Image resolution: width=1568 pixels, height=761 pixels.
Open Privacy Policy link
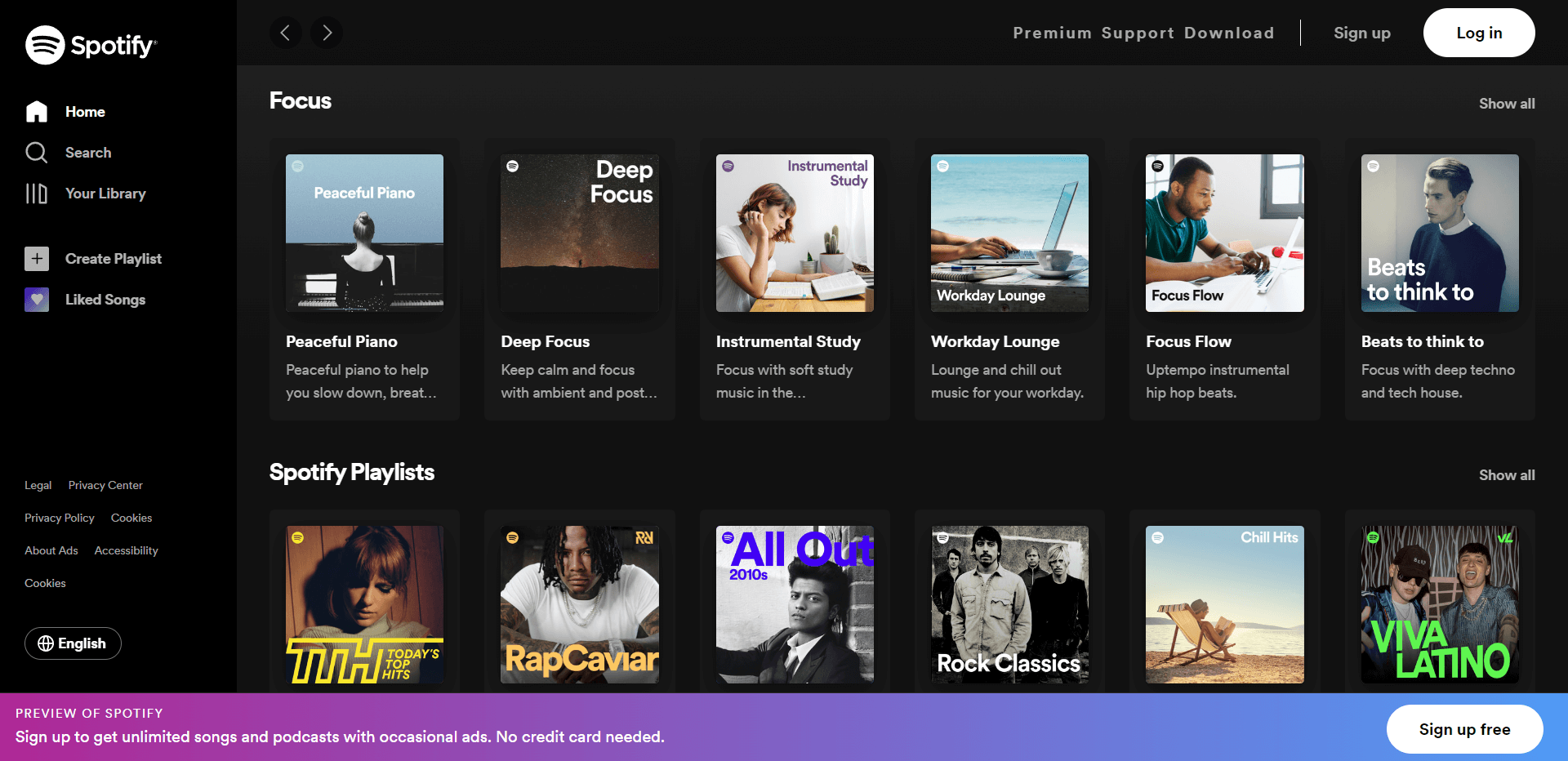pyautogui.click(x=60, y=518)
